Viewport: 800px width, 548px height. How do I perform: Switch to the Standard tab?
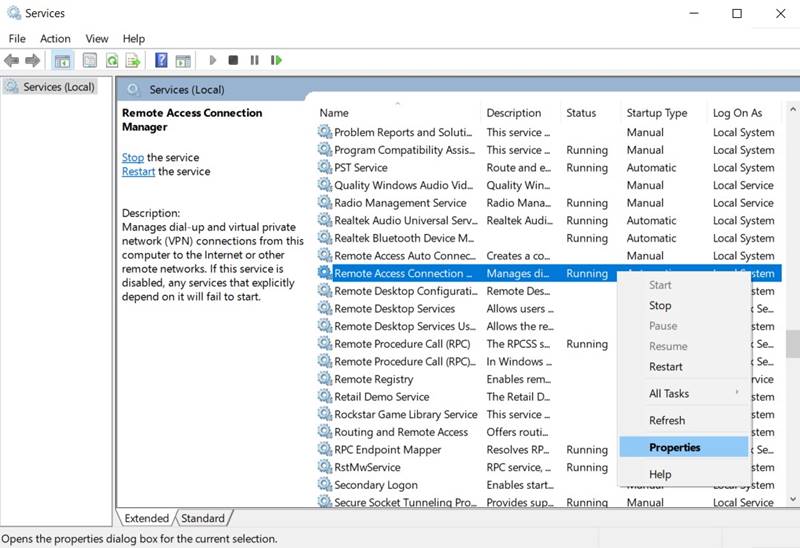[203, 518]
